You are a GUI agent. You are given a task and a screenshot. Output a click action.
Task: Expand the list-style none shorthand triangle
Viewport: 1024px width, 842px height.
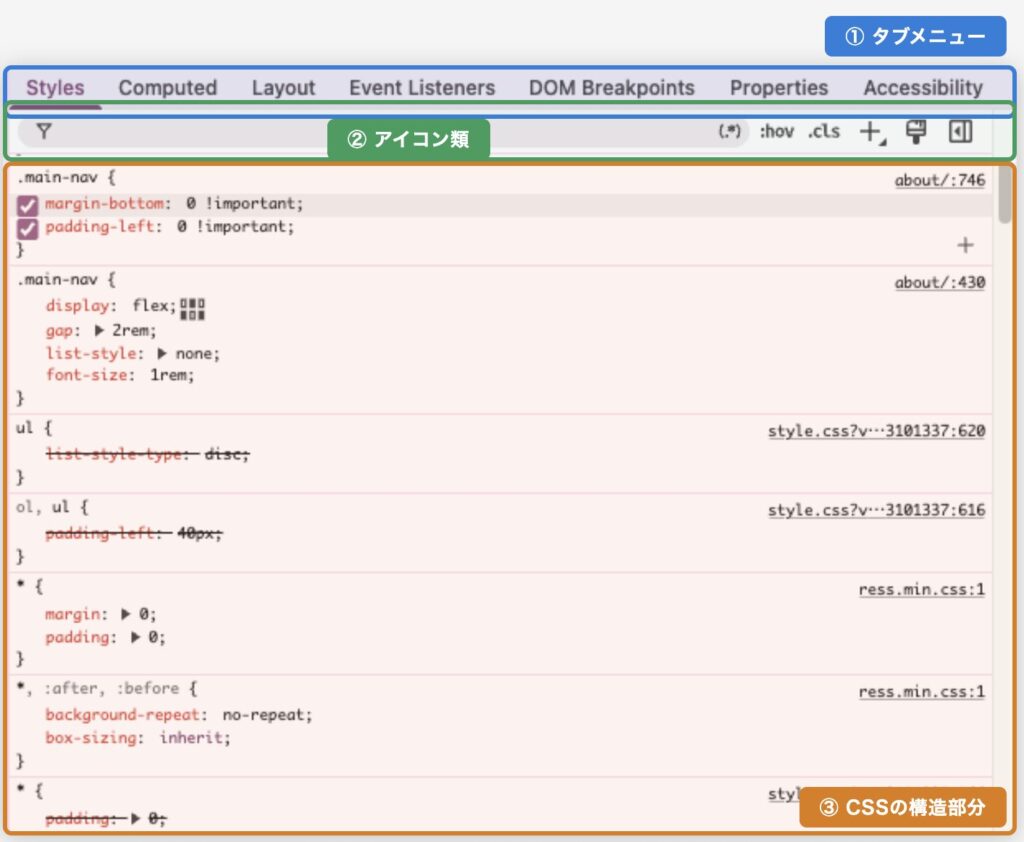pyautogui.click(x=162, y=354)
